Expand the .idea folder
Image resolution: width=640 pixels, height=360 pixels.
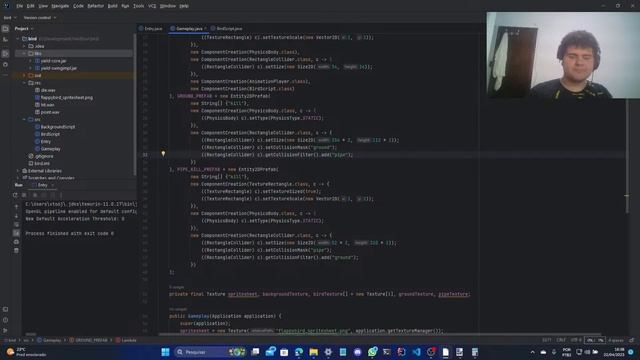pos(24,46)
